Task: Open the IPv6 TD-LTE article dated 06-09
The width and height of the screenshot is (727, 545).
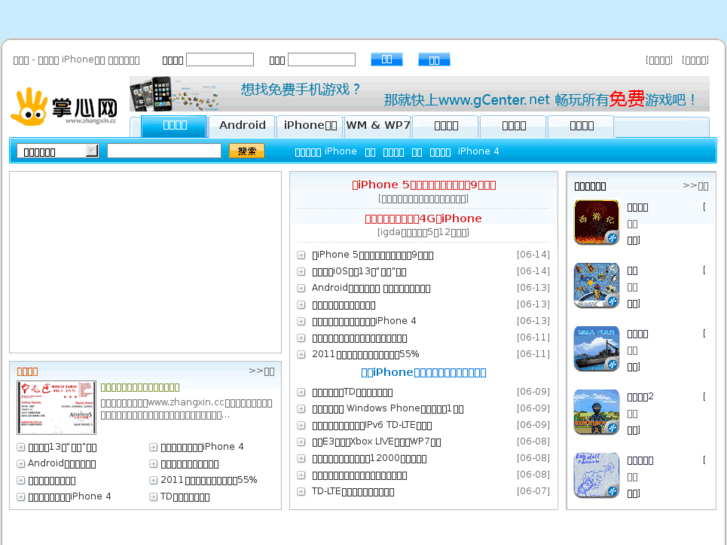Action: (372, 425)
